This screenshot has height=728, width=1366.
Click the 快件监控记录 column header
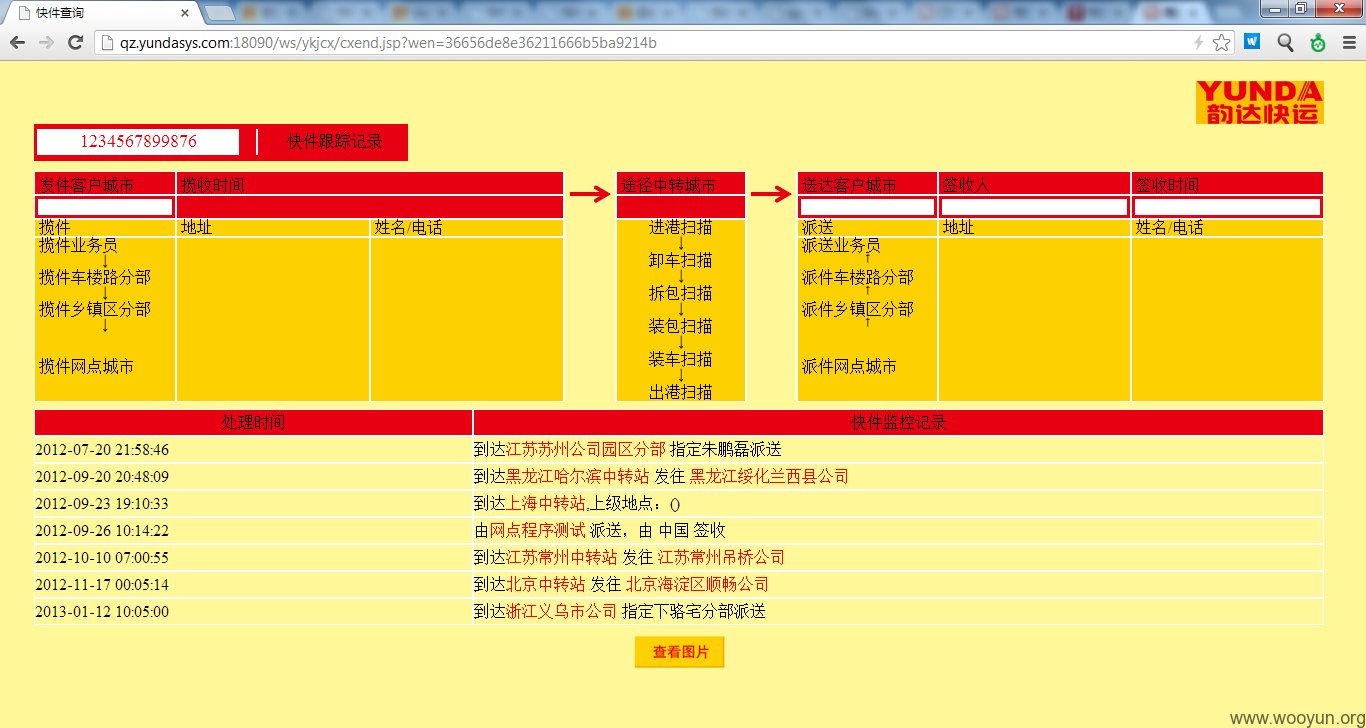click(x=898, y=422)
